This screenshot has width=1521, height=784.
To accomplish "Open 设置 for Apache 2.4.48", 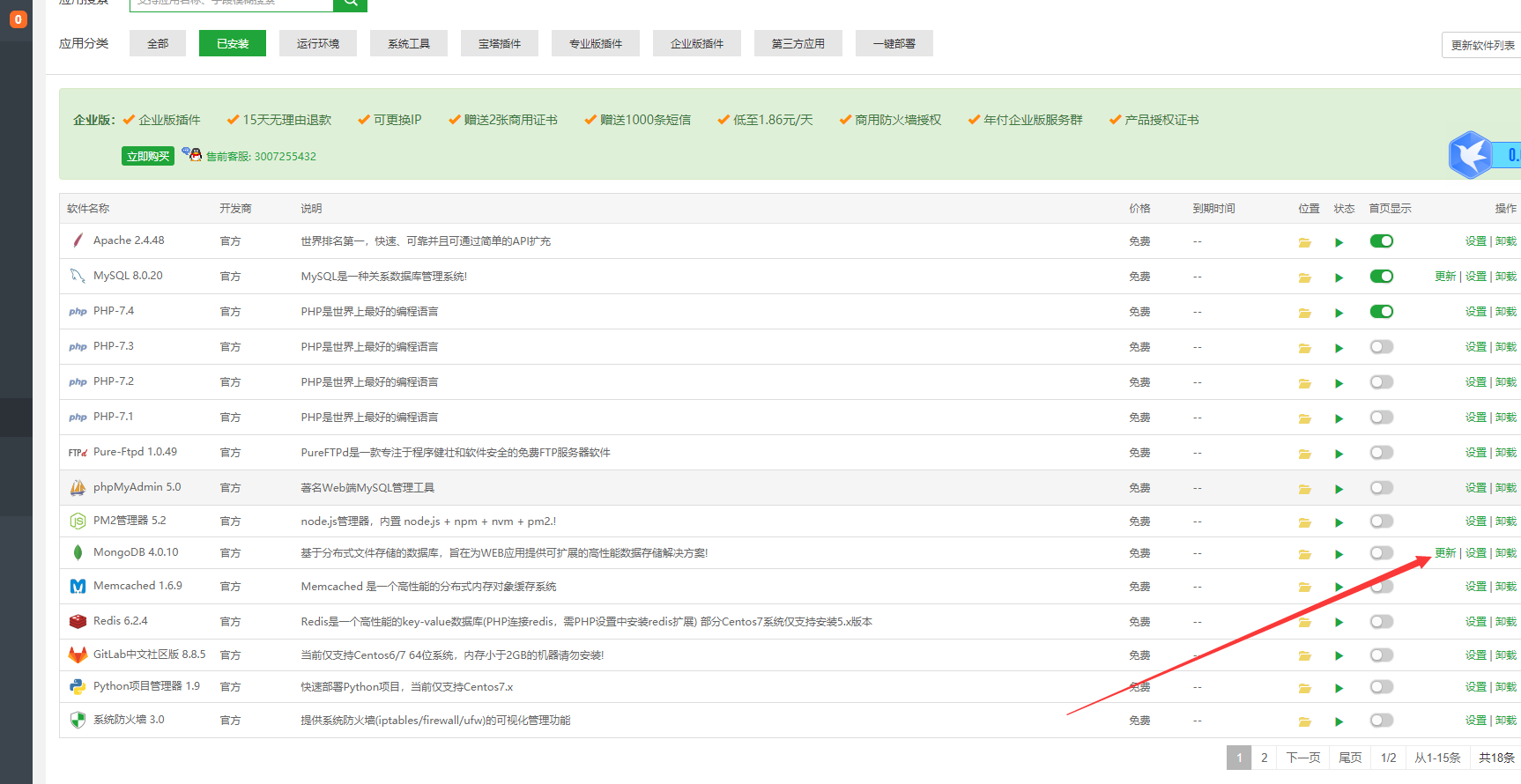I will click(1476, 241).
